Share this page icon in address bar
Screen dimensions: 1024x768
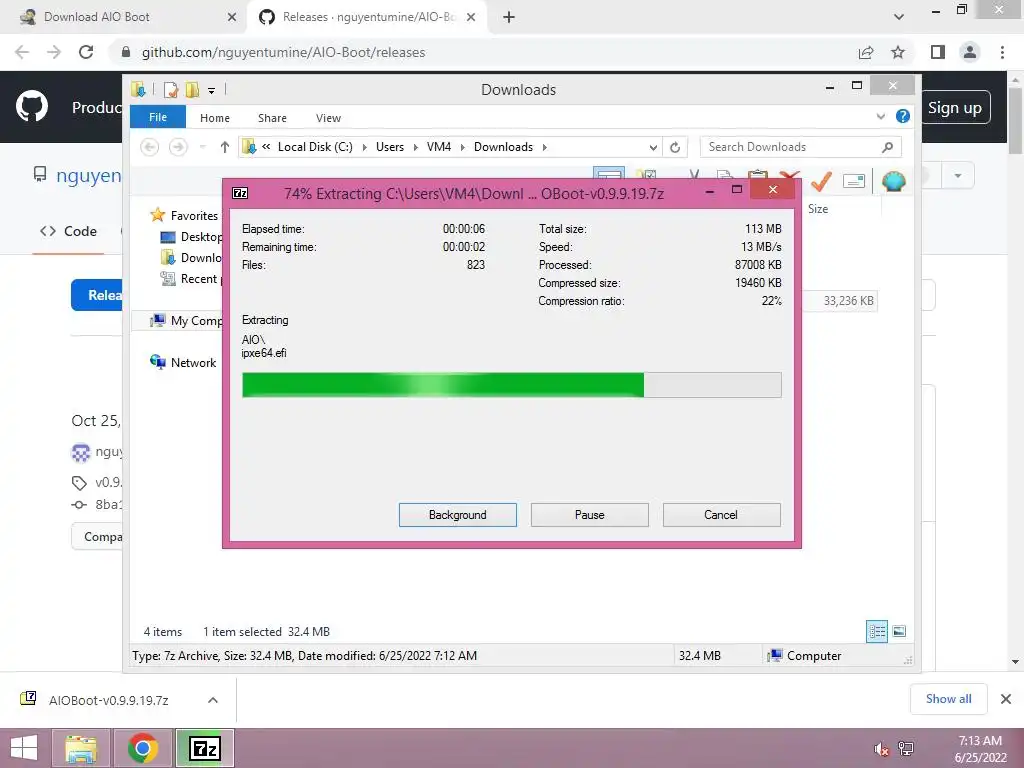866,52
